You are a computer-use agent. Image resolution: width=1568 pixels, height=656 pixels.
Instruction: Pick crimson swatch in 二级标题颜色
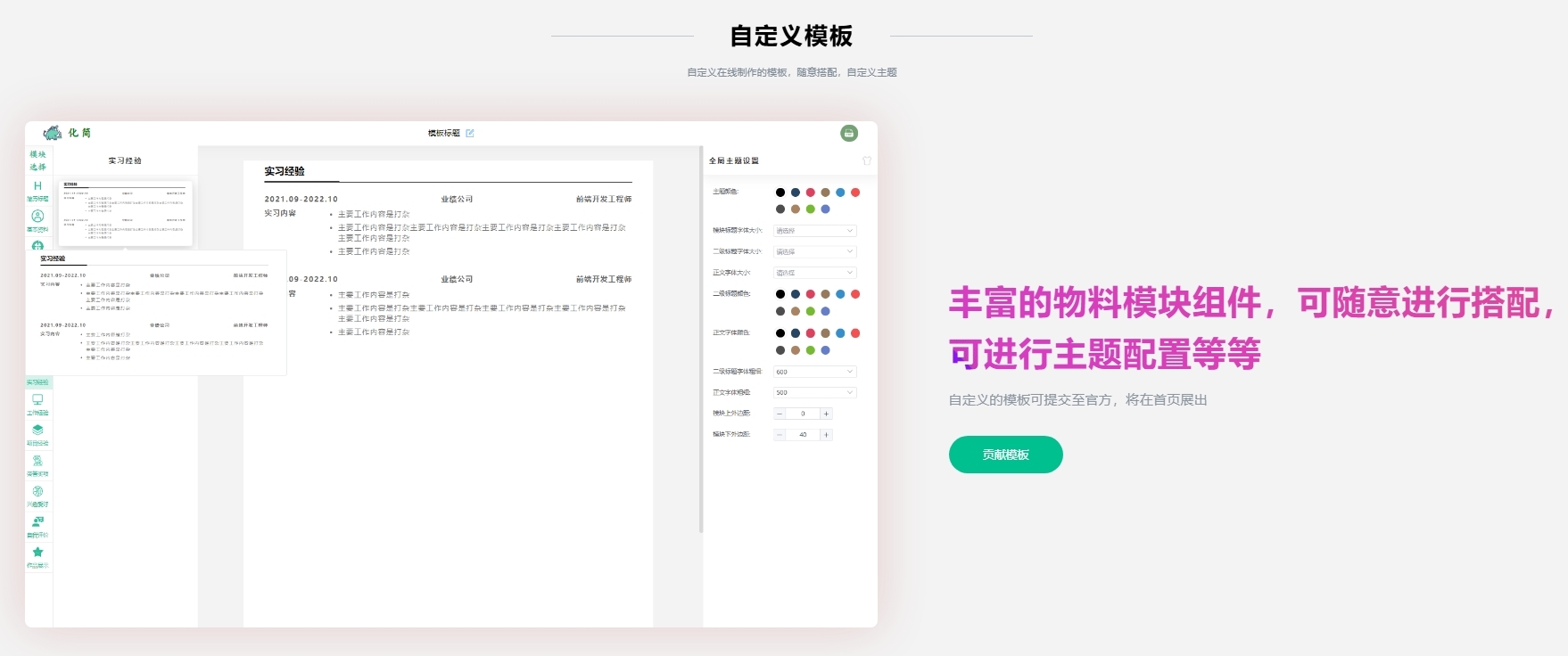(811, 294)
